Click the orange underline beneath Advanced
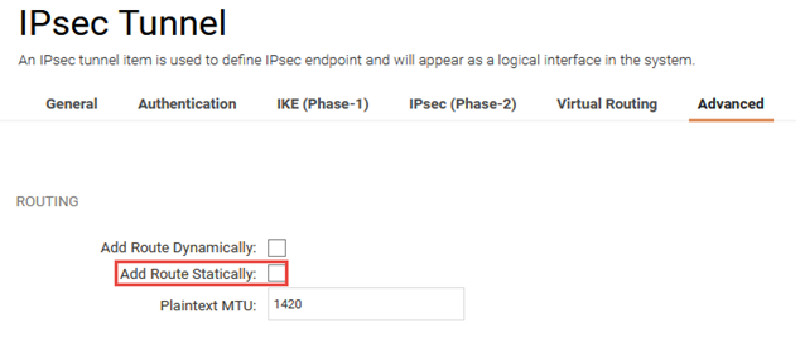This screenshot has height=364, width=796. (x=731, y=121)
